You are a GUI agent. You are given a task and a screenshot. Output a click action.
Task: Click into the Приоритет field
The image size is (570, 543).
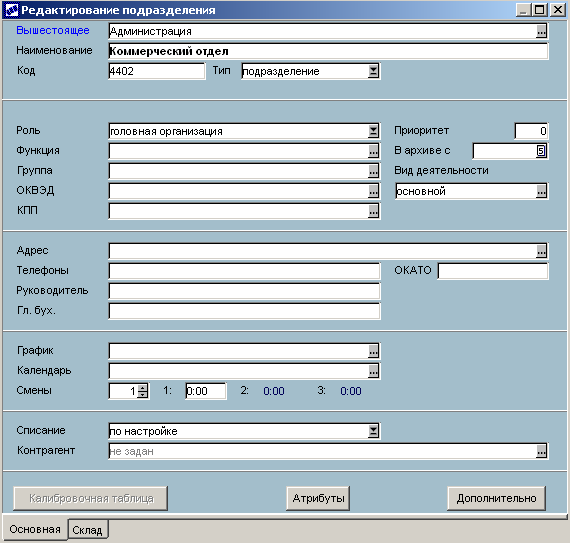click(531, 131)
